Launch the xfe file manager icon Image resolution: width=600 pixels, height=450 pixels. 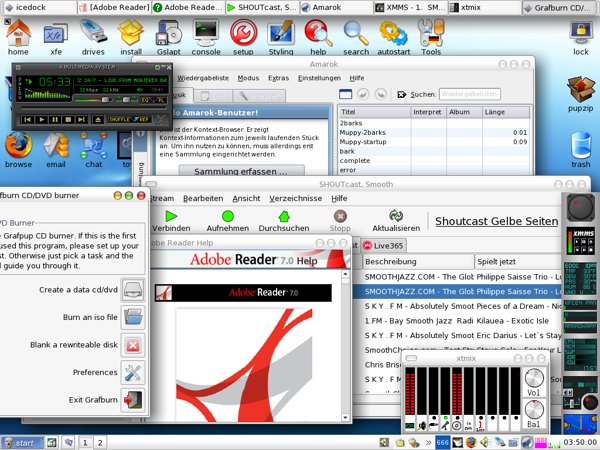tap(56, 38)
